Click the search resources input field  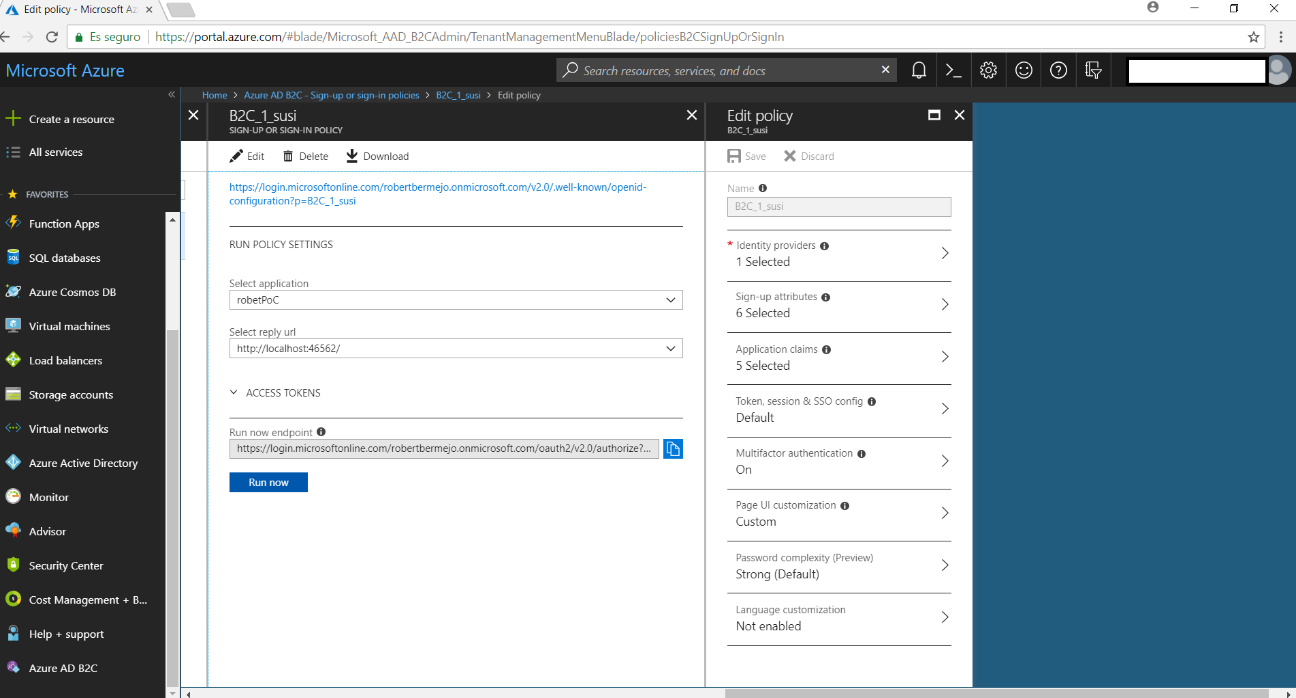tap(728, 70)
